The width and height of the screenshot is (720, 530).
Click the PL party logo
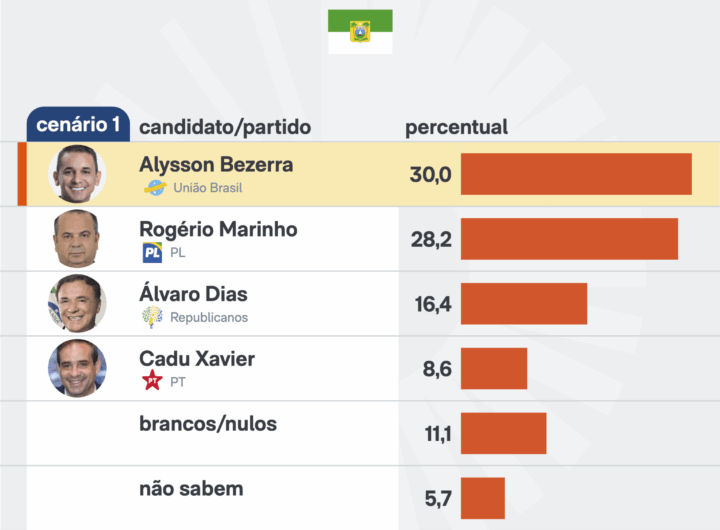tap(152, 253)
